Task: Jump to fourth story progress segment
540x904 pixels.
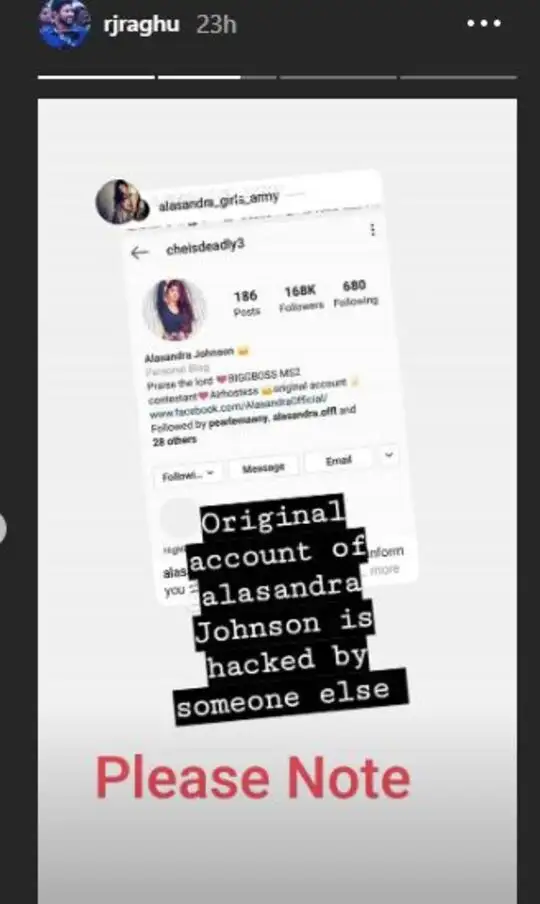Action: click(459, 77)
